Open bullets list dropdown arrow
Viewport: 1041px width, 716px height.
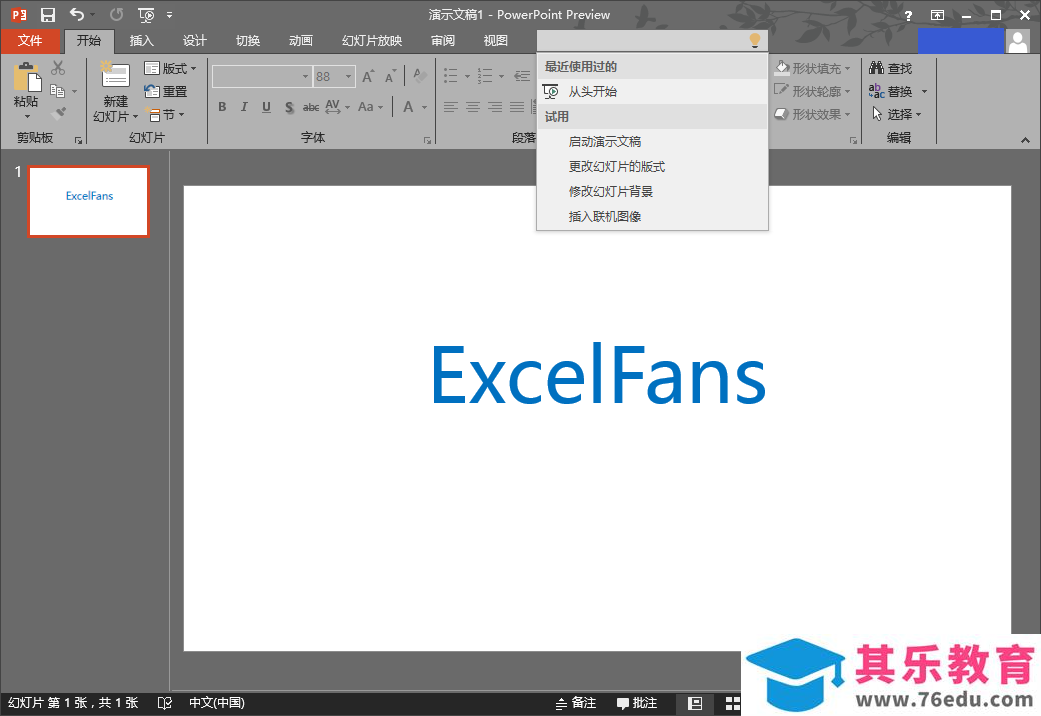pos(467,76)
